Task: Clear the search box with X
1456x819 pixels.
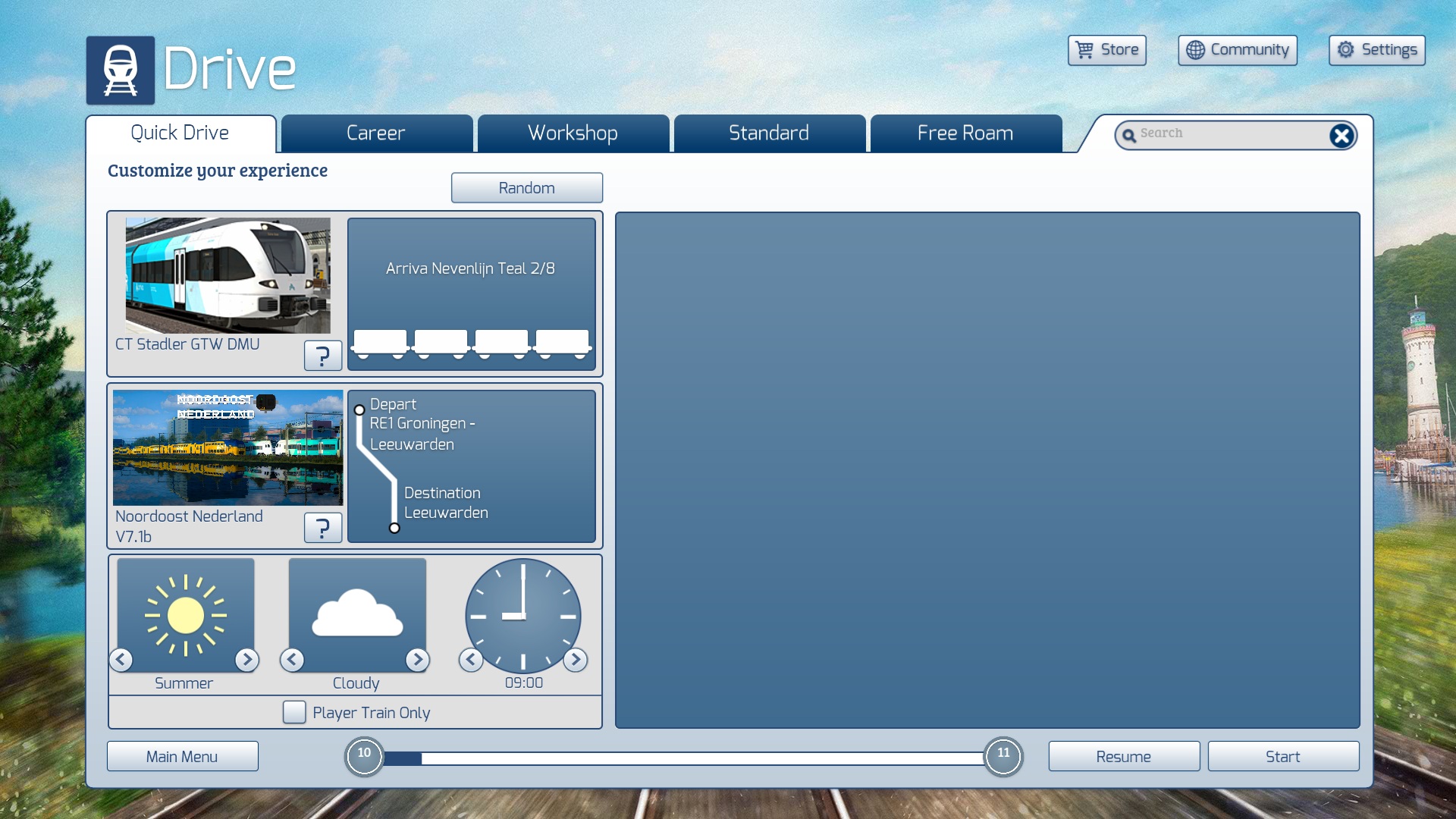Action: coord(1341,136)
